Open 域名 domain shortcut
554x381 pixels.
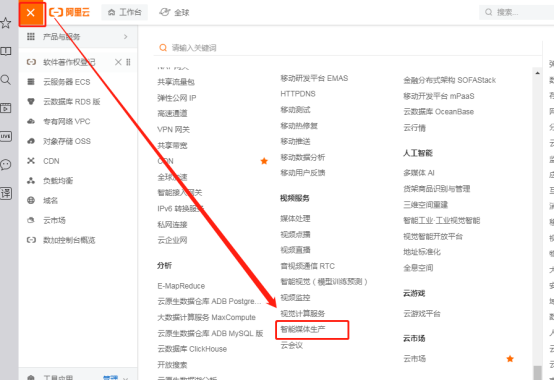click(x=50, y=201)
